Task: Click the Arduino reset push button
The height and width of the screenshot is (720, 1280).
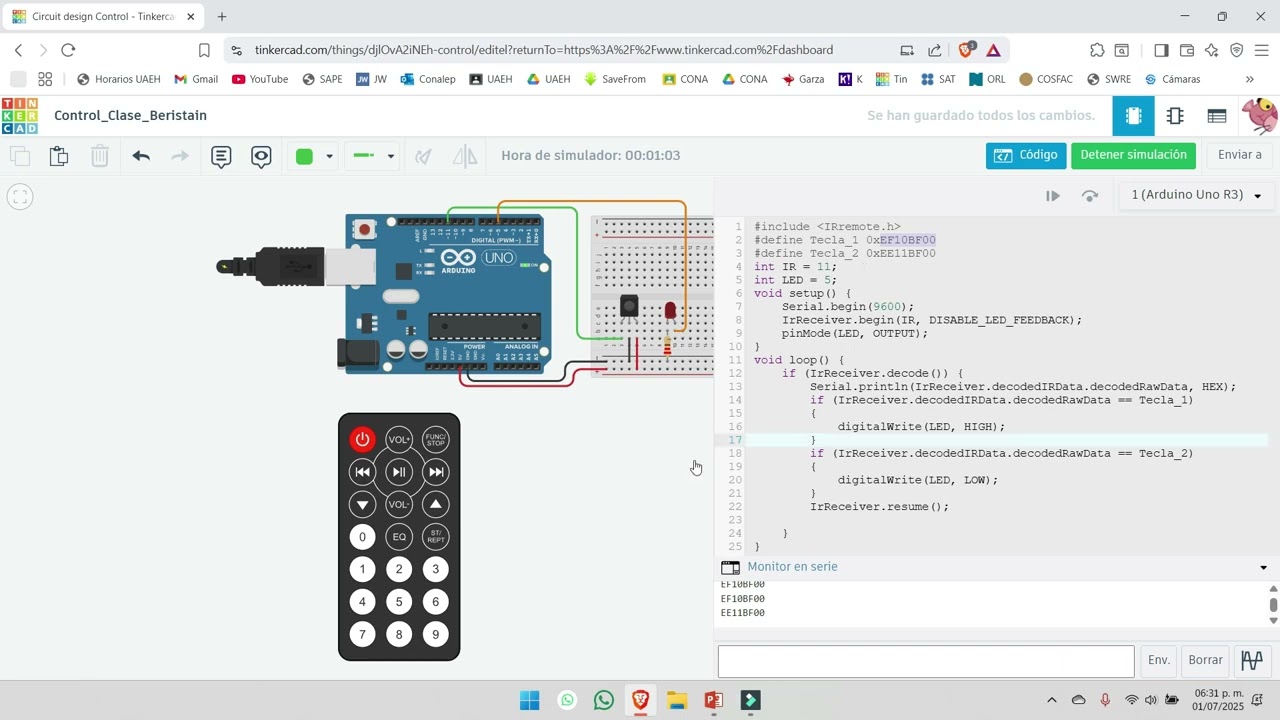Action: coord(364,230)
